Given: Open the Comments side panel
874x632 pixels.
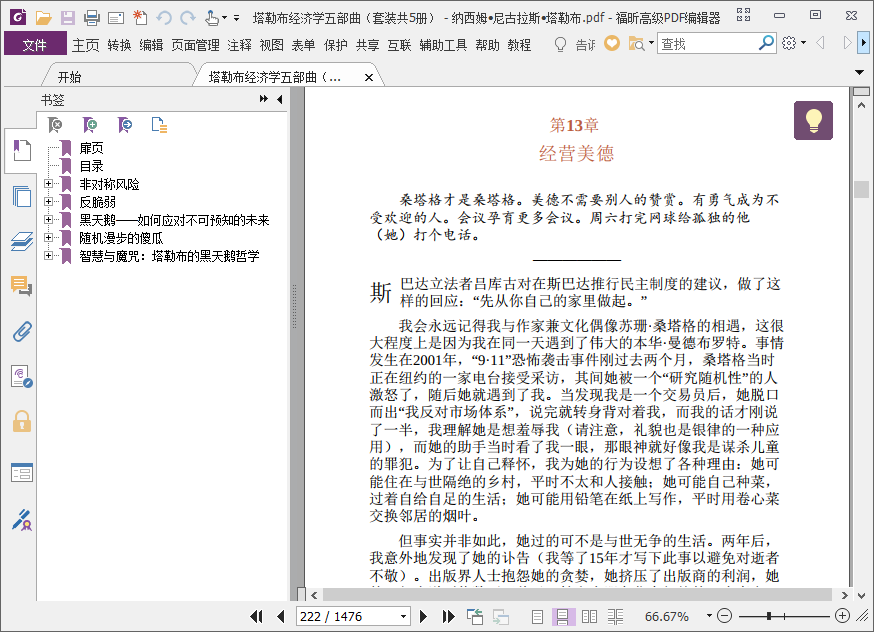Looking at the screenshot, I should [x=22, y=286].
